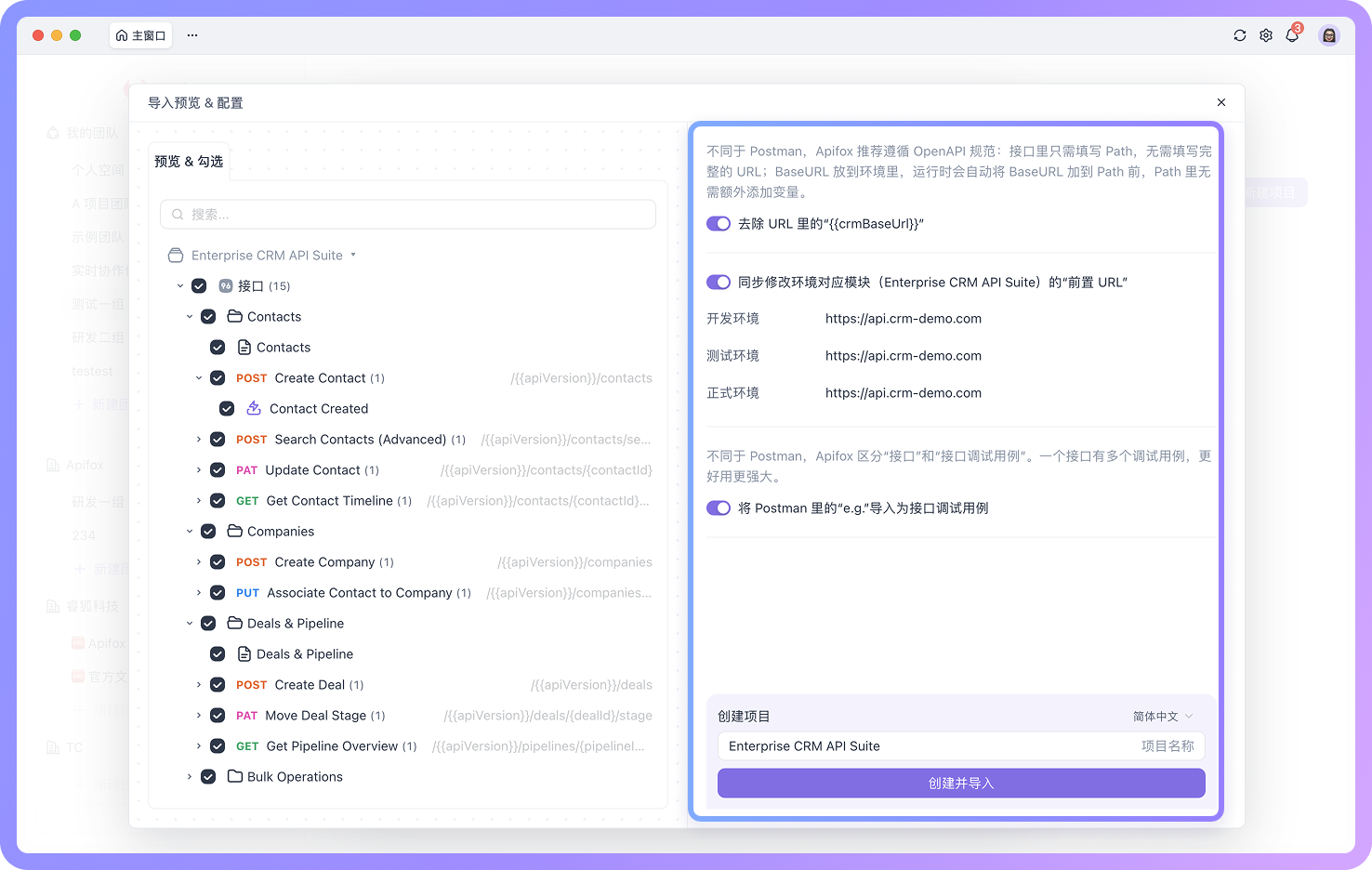The height and width of the screenshot is (870, 1372).
Task: Expand the Create Deal endpoint
Action: 199,684
